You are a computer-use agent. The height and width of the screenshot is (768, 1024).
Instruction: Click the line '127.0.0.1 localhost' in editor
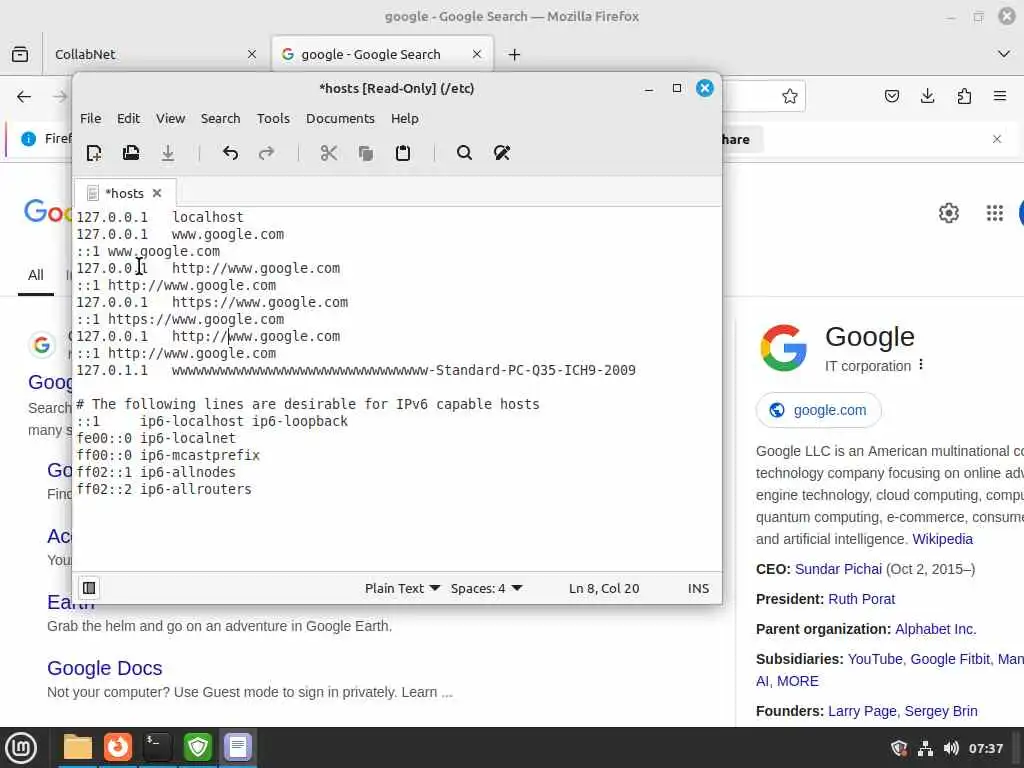[x=160, y=217]
